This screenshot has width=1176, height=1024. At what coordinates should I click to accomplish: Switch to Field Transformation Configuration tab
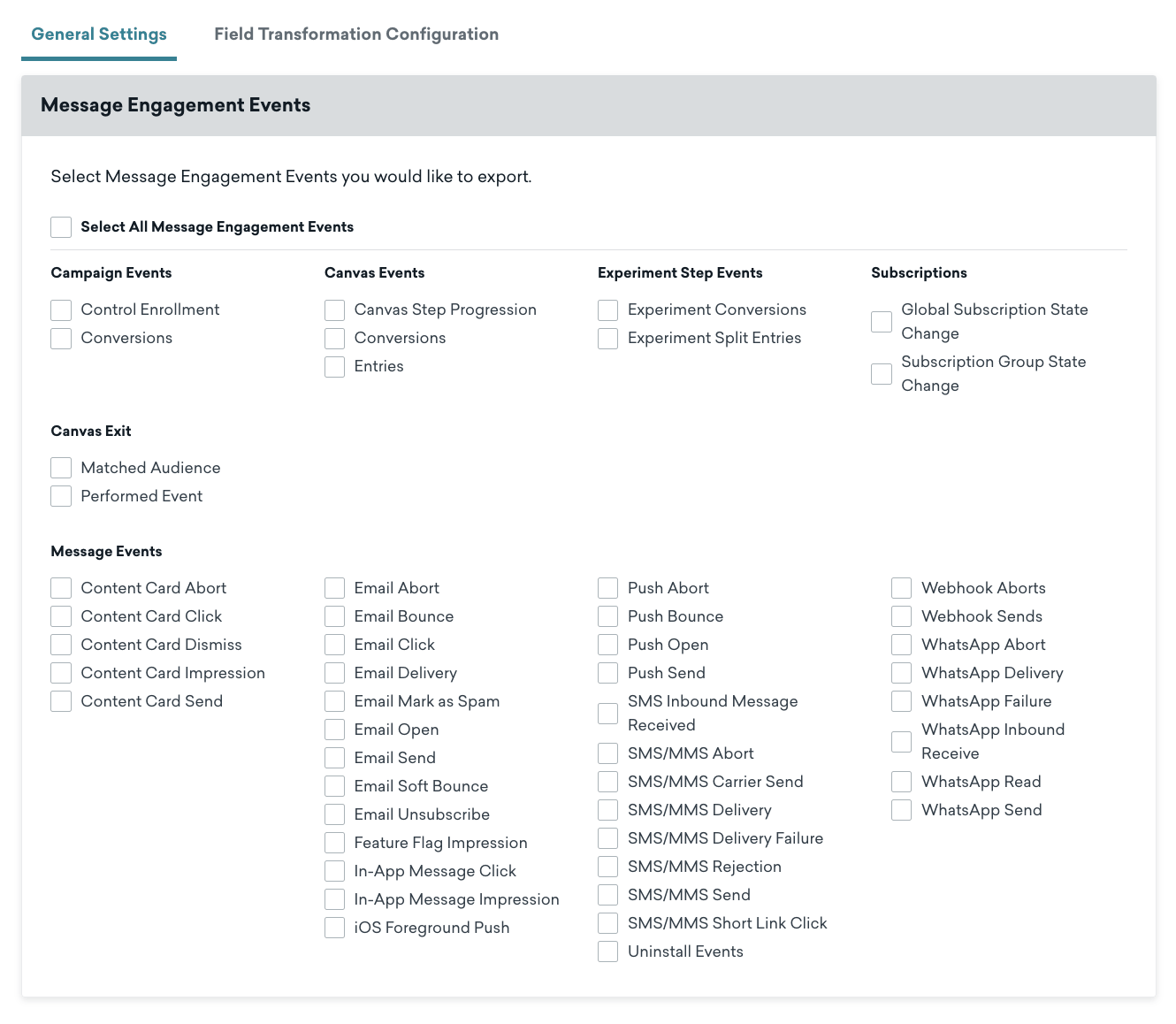[355, 34]
